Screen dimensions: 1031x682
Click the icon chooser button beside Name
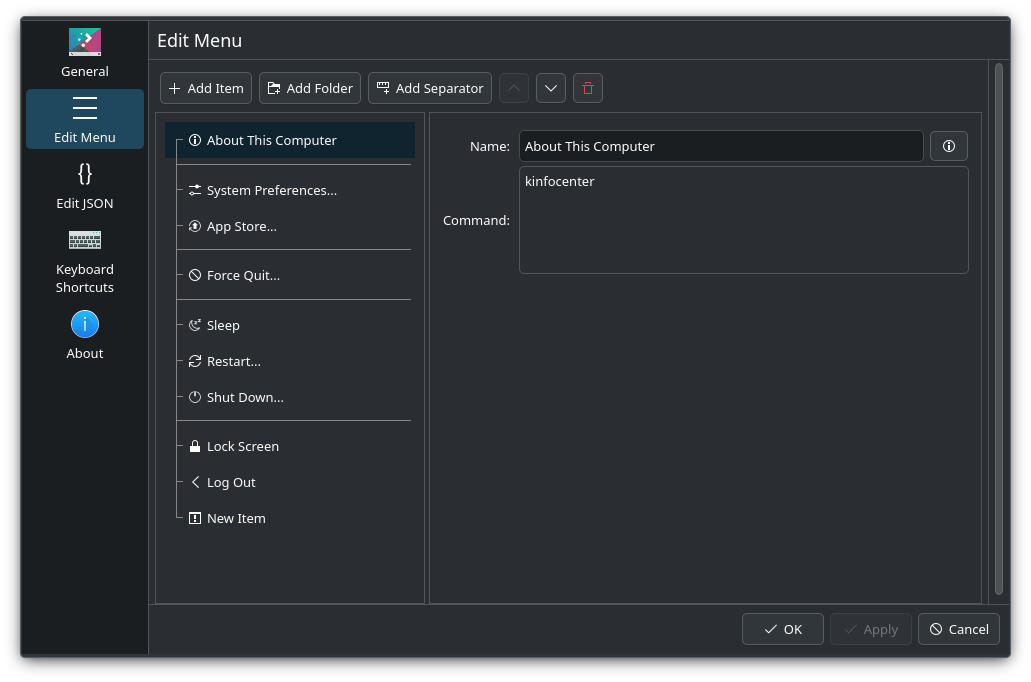click(949, 146)
